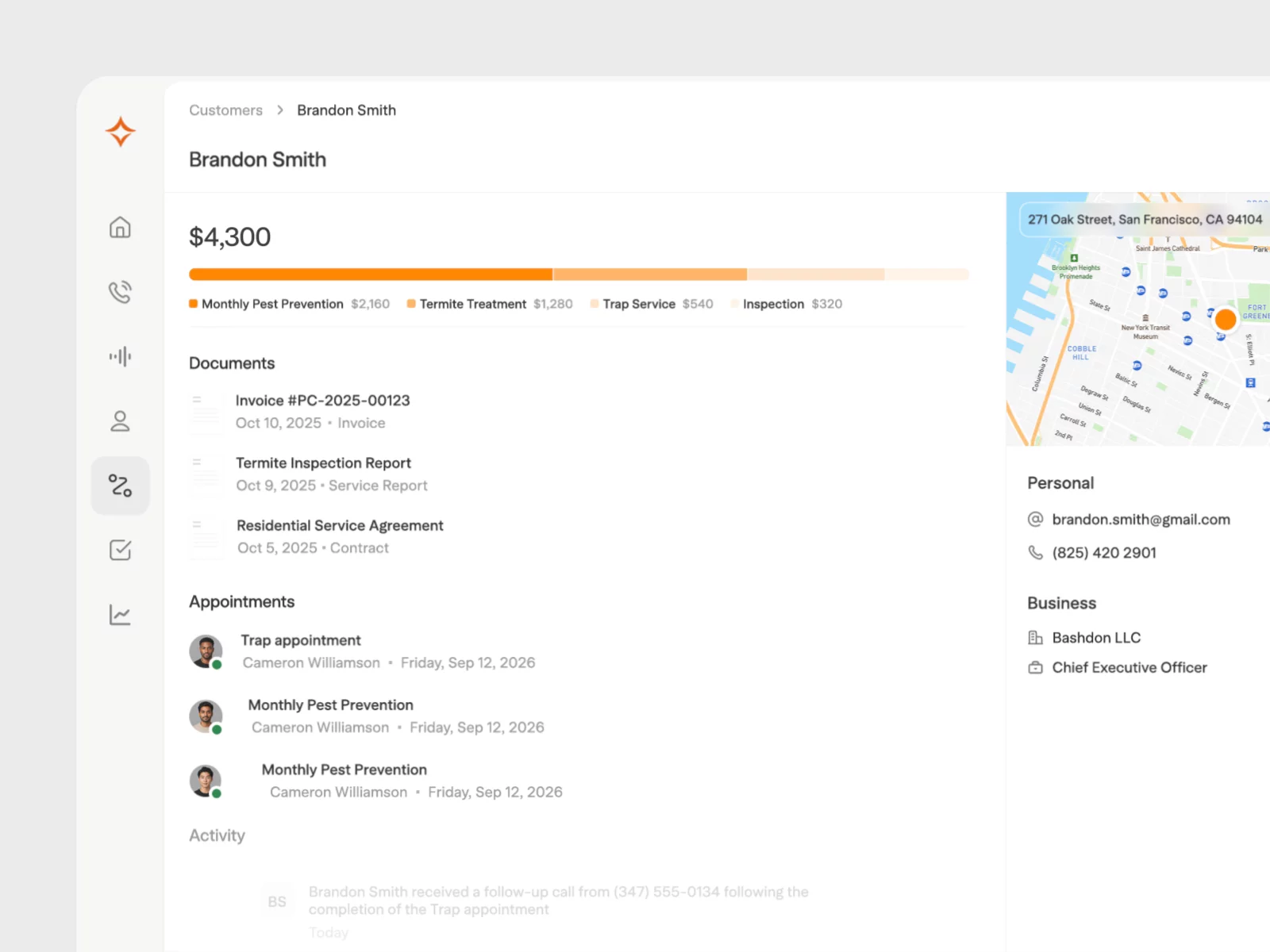The width and height of the screenshot is (1270, 952).
Task: Open the Tasks checkmark icon in sidebar
Action: click(120, 550)
